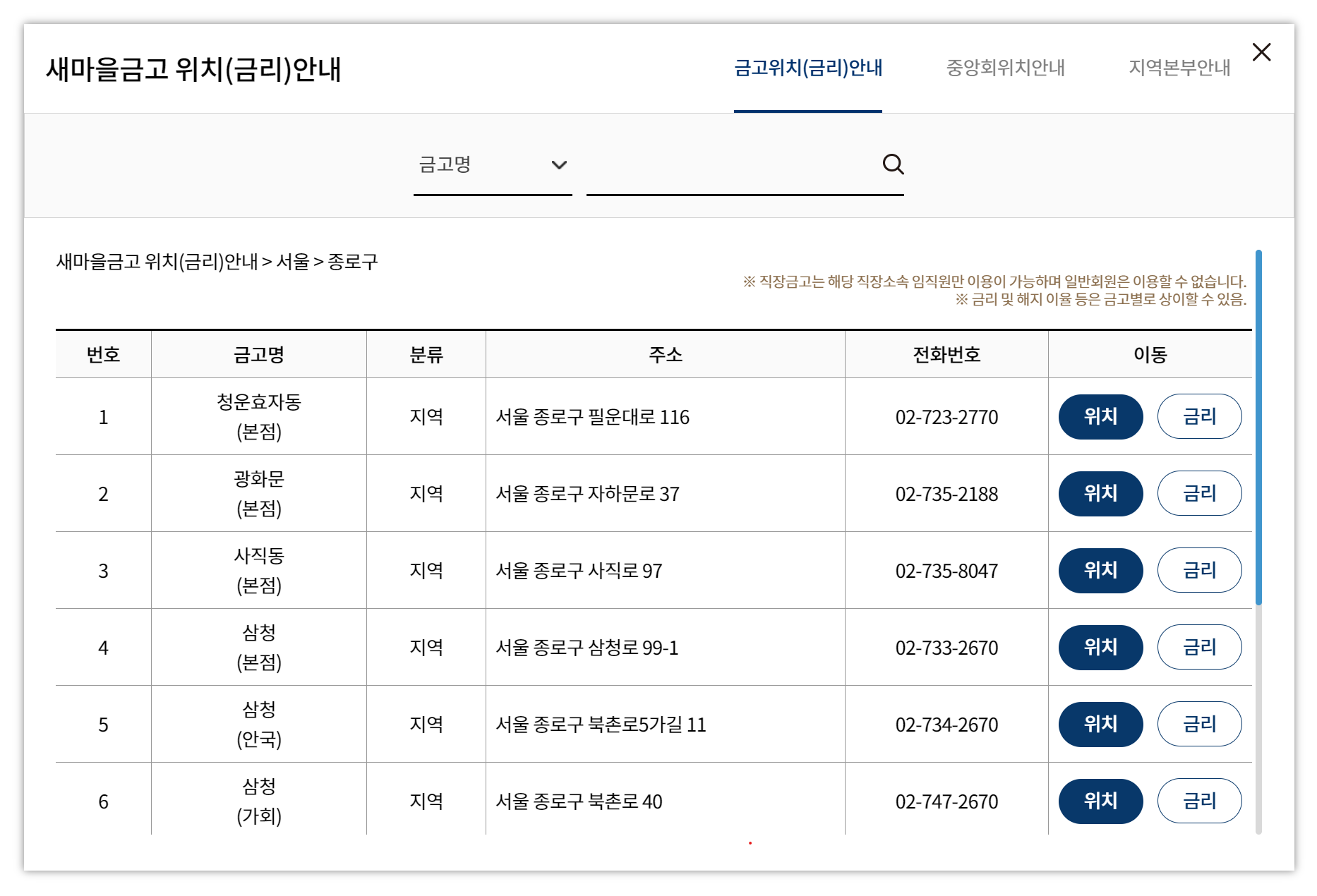Open the 금고명 search type dropdown
The width and height of the screenshot is (1317, 896).
click(493, 165)
